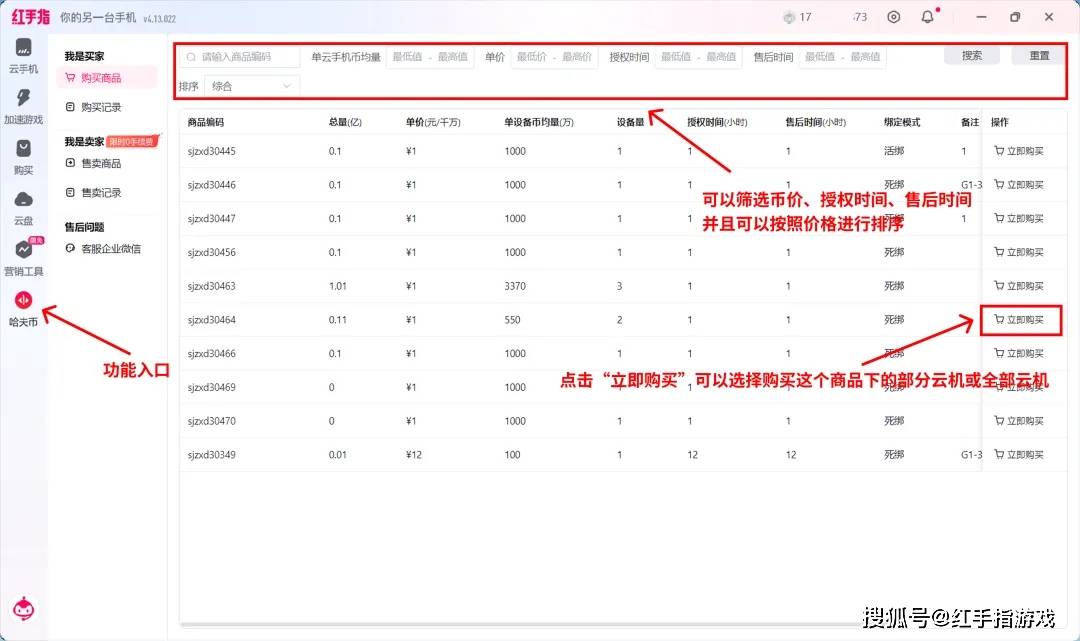Click the coin balance icon showing 17
1080x641 pixels.
click(789, 17)
